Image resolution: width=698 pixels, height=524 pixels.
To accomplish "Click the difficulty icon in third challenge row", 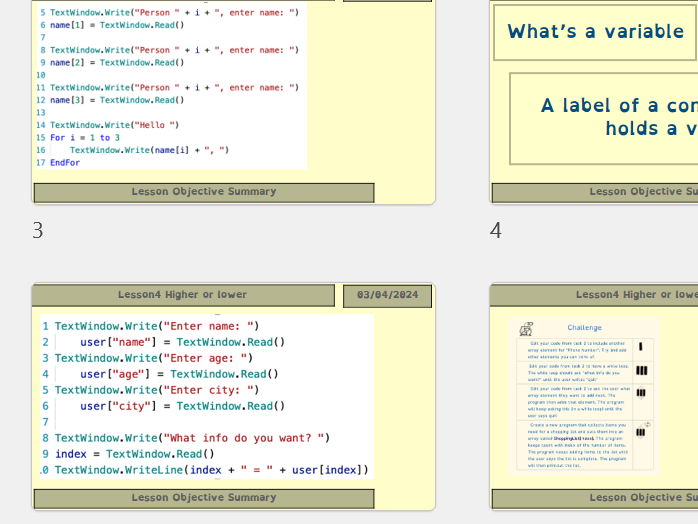I will (640, 393).
